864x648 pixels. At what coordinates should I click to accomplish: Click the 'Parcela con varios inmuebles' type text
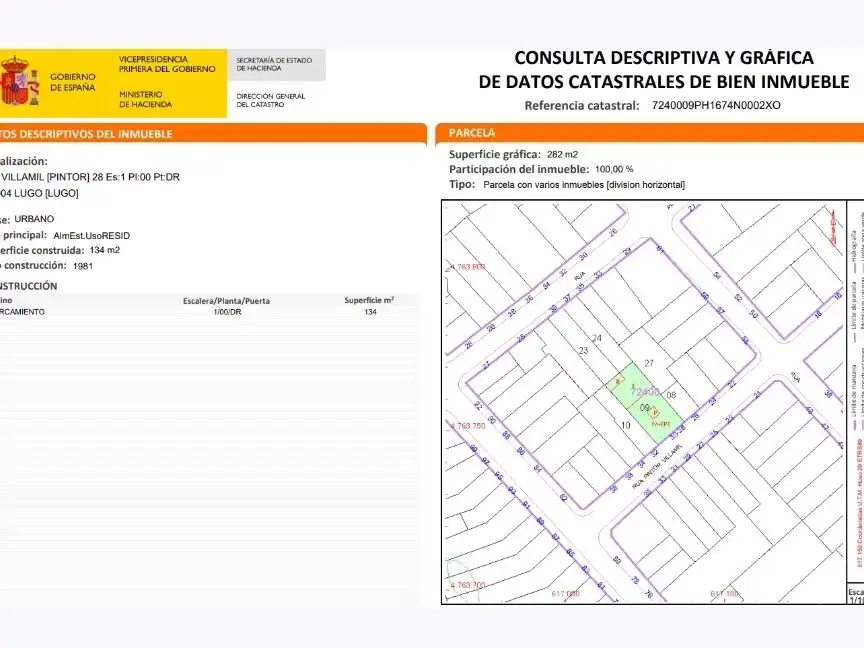click(584, 185)
